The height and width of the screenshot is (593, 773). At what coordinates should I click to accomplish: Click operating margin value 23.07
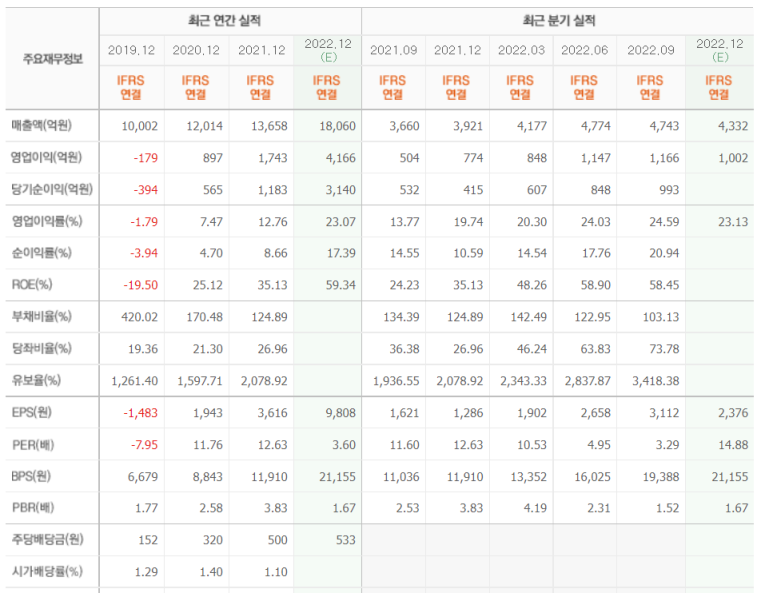[340, 222]
